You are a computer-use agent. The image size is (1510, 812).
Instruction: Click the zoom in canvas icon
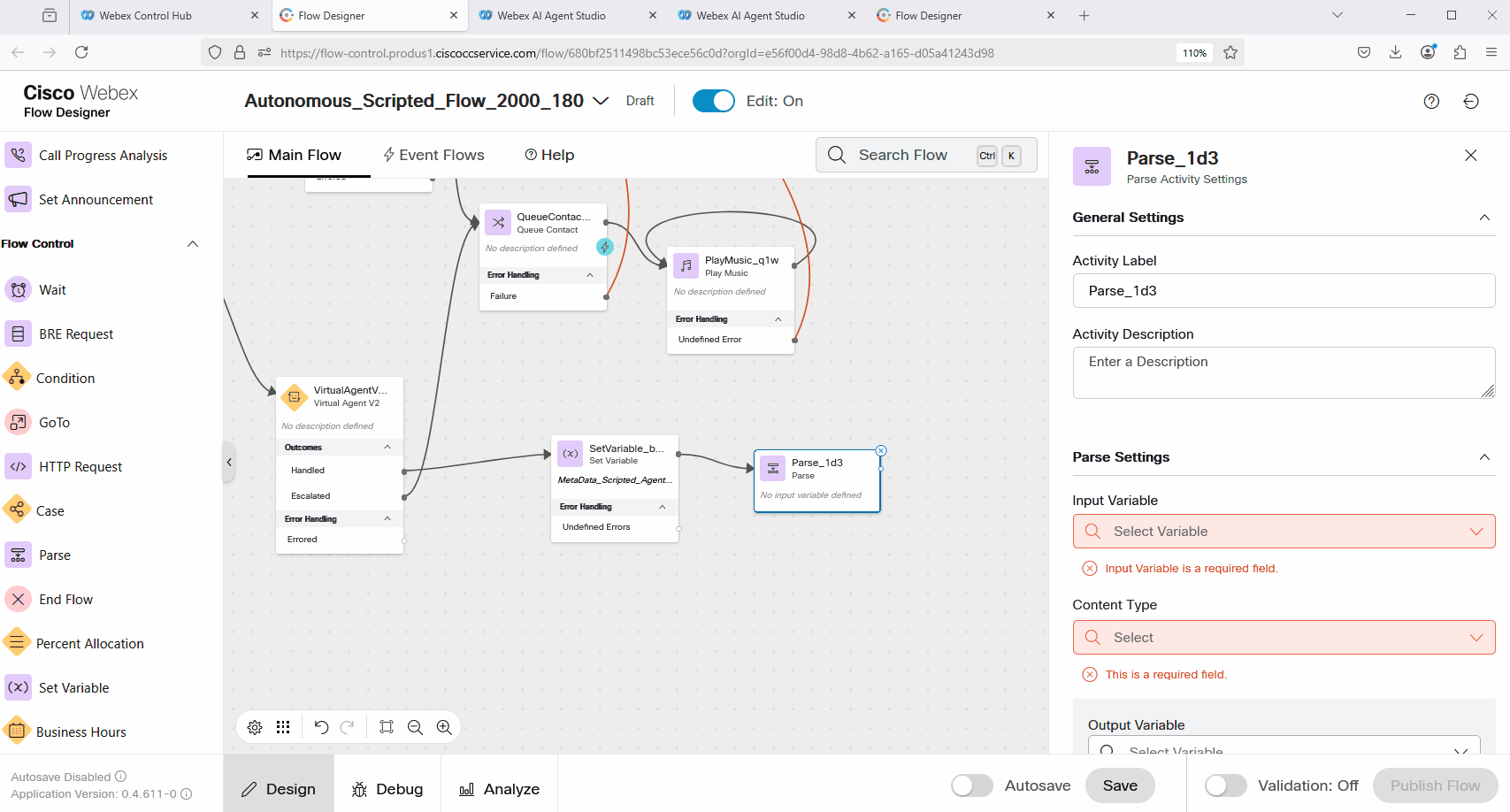tap(444, 727)
